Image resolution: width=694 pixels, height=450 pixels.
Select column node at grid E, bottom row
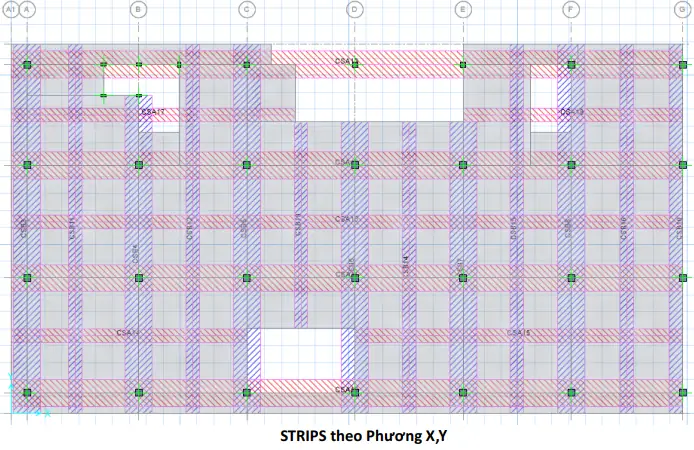click(463, 392)
